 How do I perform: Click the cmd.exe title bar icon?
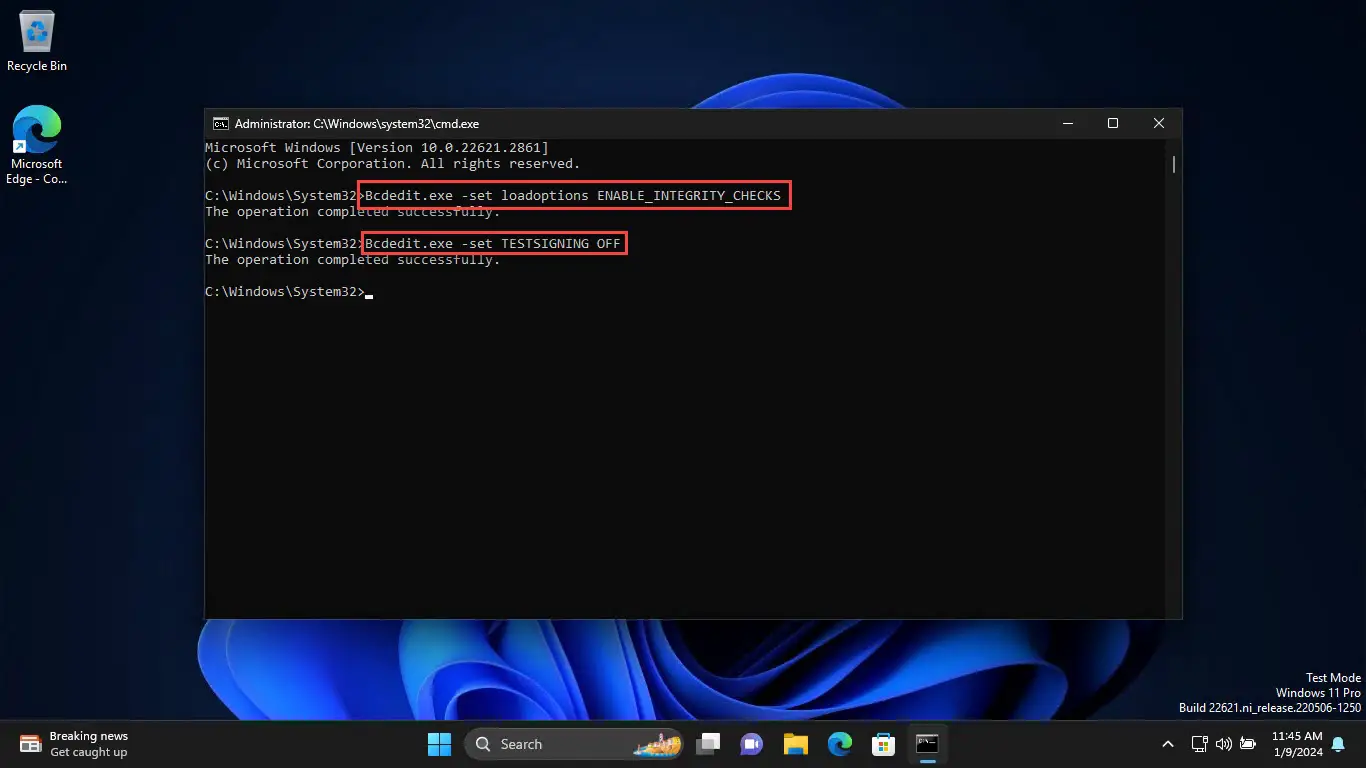pyautogui.click(x=220, y=123)
